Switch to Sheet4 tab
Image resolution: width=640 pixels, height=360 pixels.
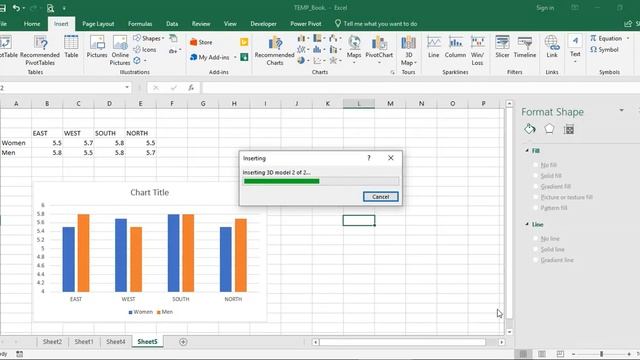pyautogui.click(x=116, y=342)
